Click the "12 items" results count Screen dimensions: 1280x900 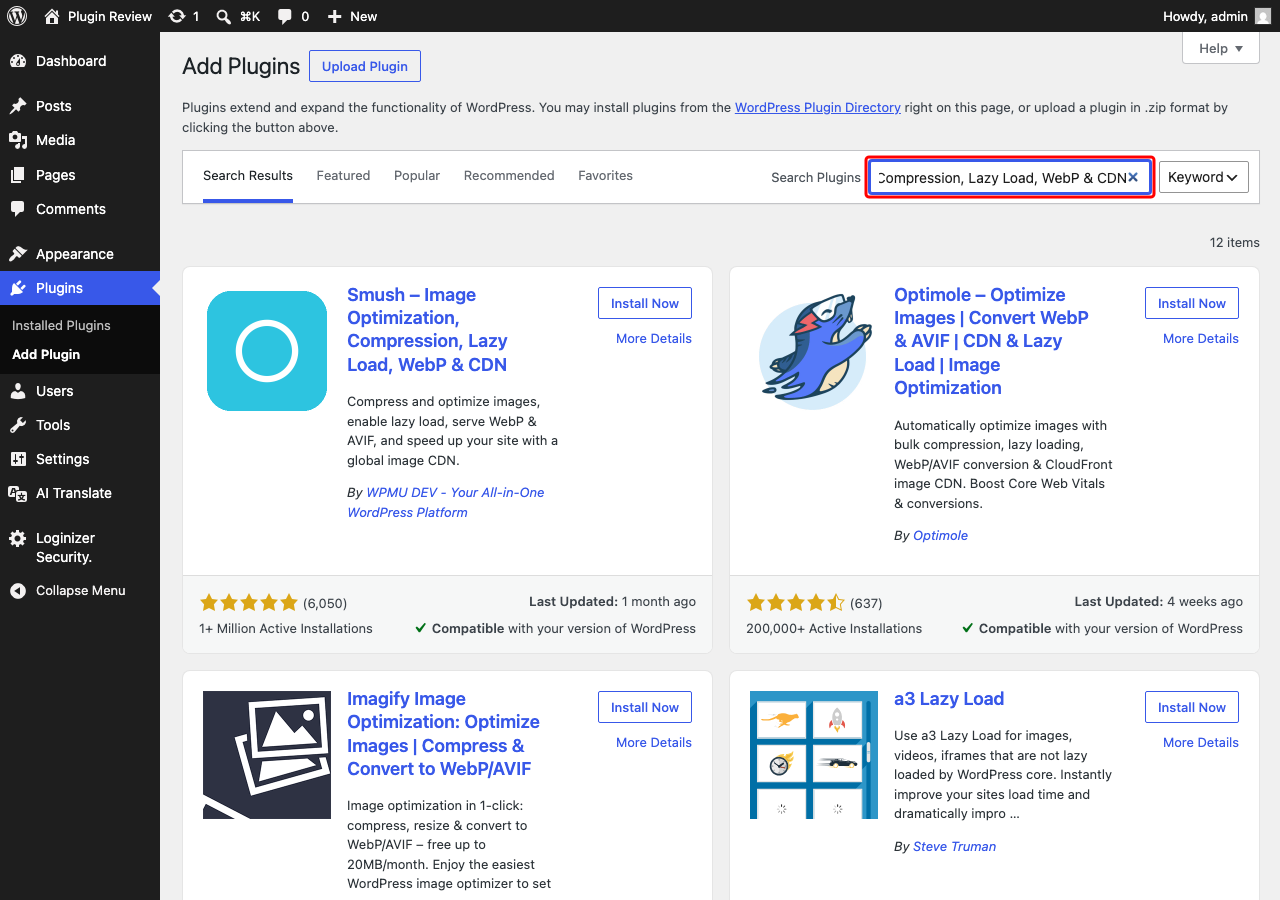tap(1234, 242)
